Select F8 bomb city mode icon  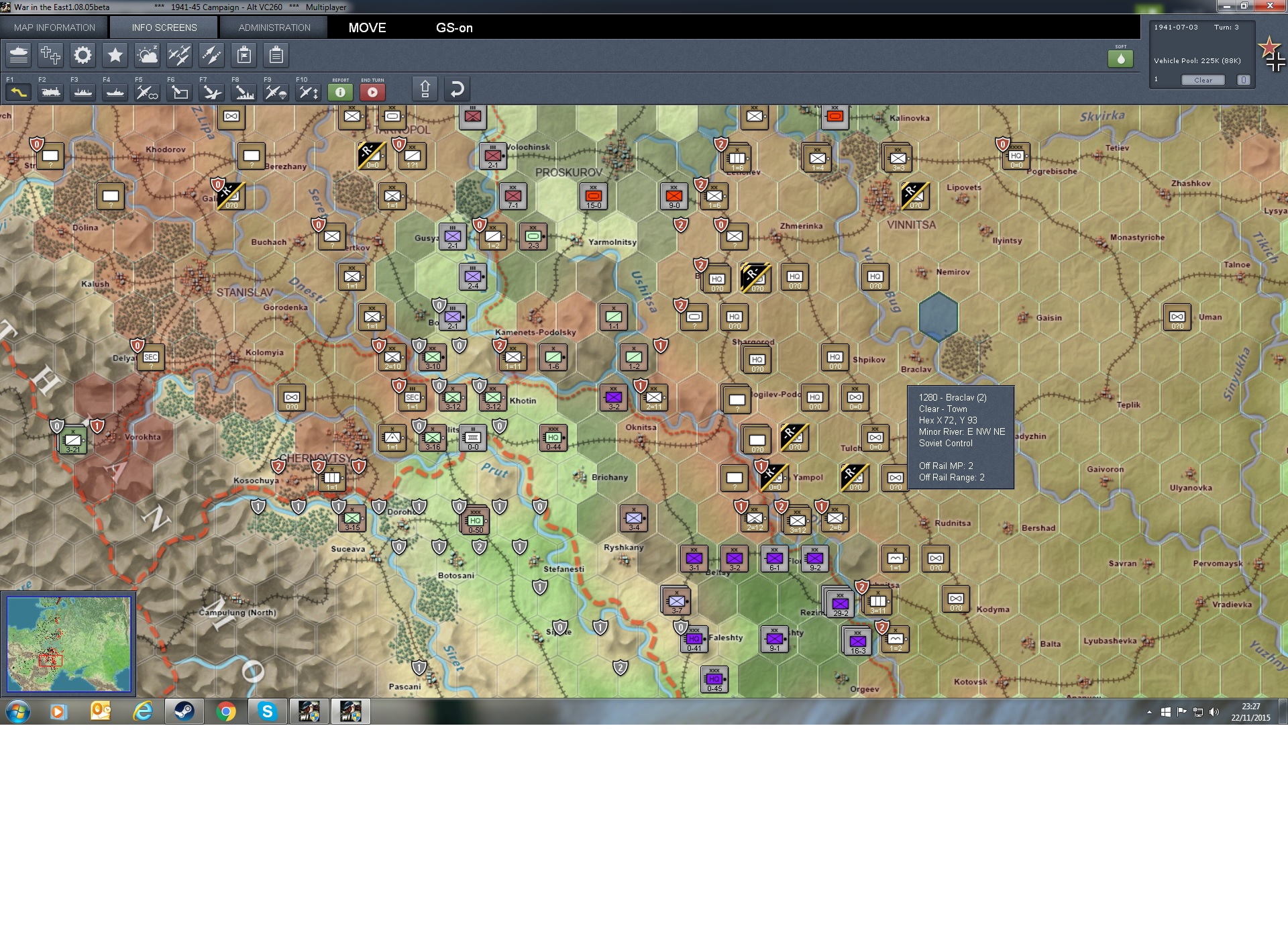244,92
